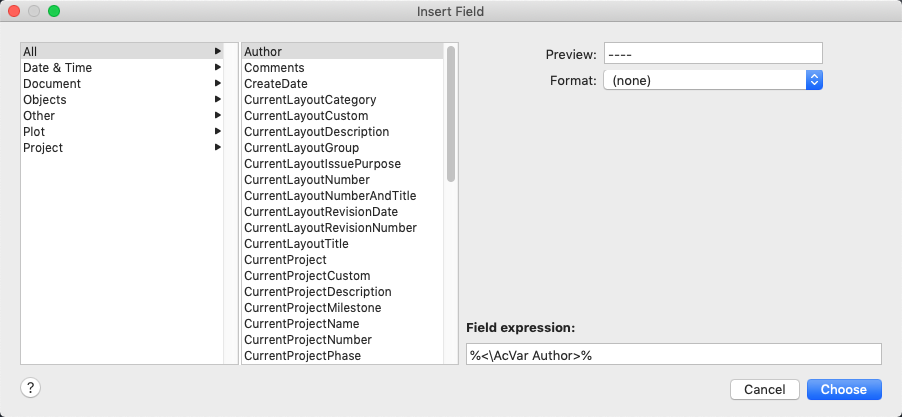Viewport: 902px width, 417px height.
Task: Select the Project category
Action: coord(43,148)
